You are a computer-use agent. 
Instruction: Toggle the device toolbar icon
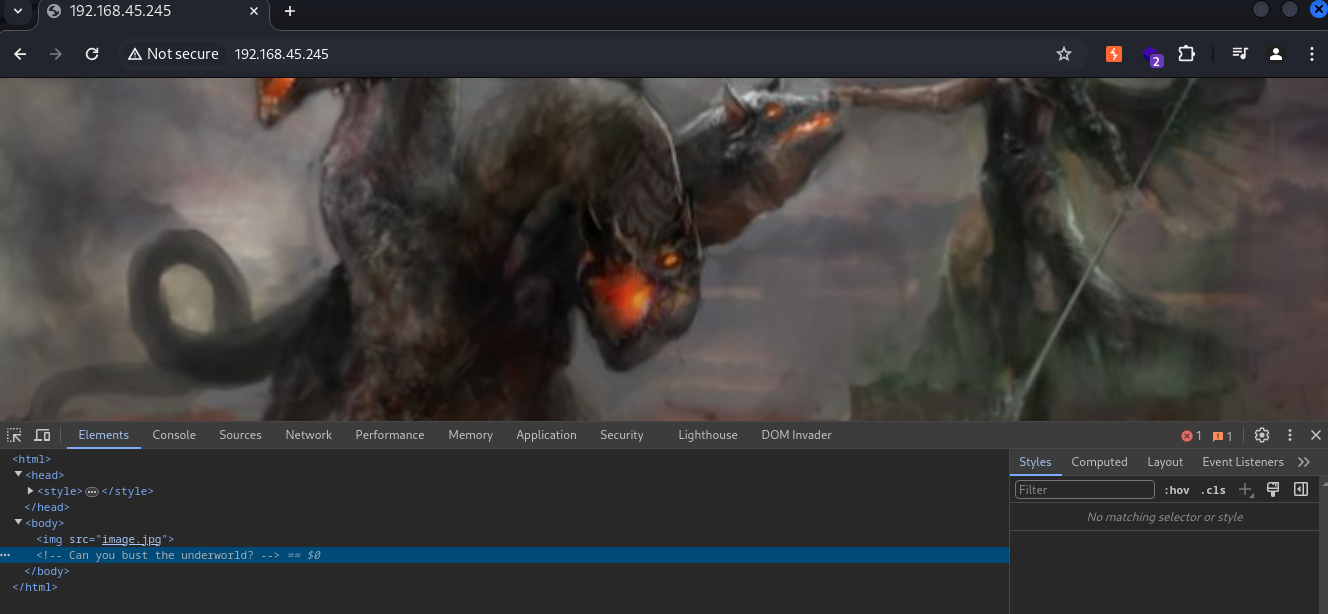[x=42, y=435]
